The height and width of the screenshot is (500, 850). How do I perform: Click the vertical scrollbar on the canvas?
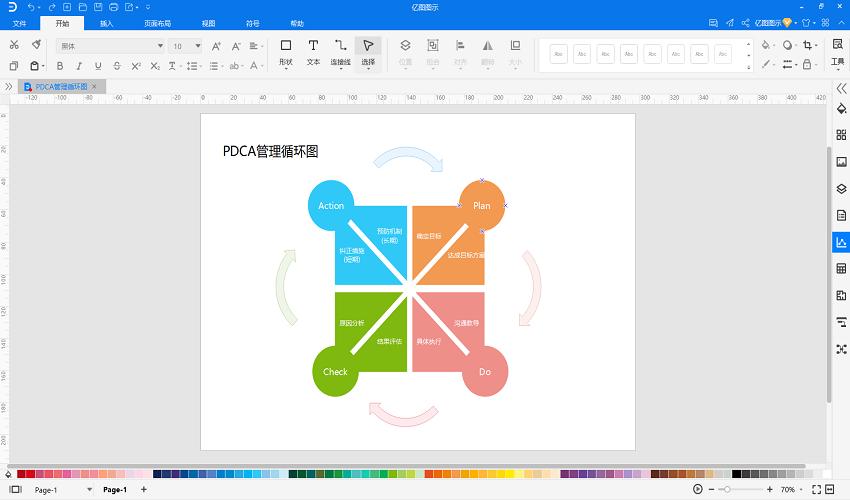click(829, 274)
